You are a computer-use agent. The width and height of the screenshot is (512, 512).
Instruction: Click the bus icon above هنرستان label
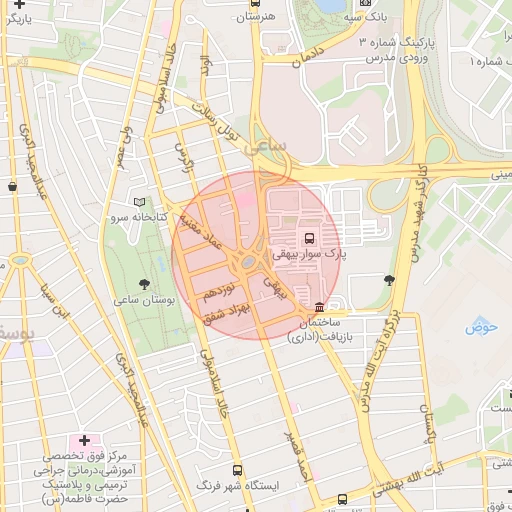(255, 3)
